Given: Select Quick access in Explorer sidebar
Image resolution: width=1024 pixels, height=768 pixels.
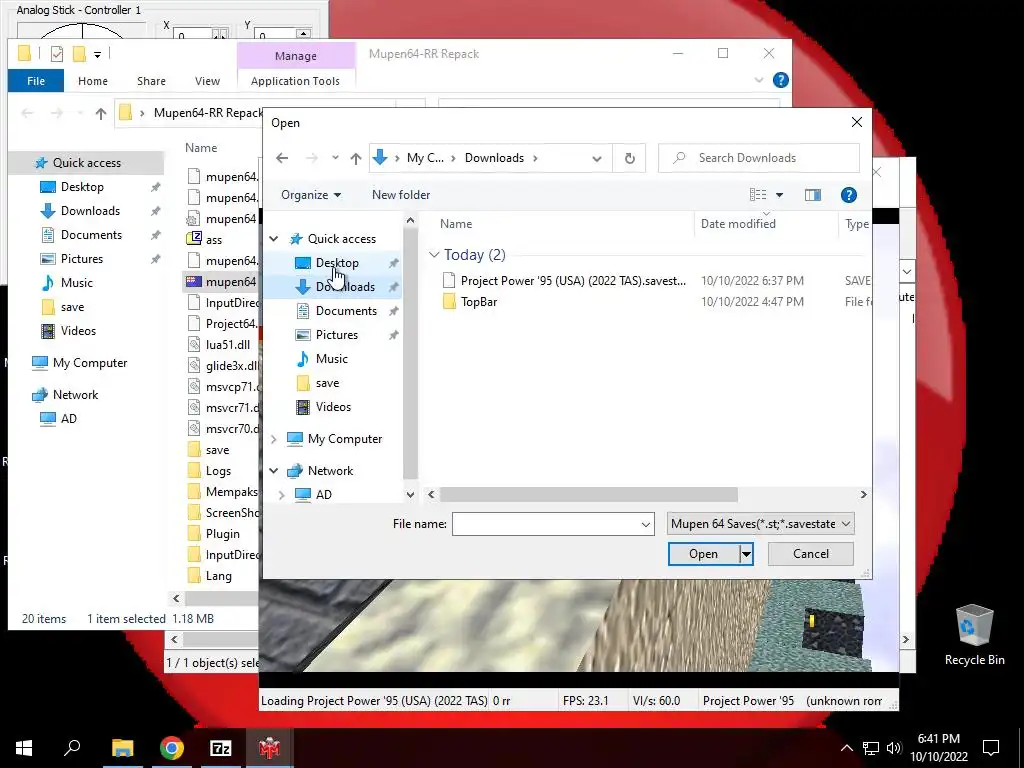Looking at the screenshot, I should (x=86, y=163).
